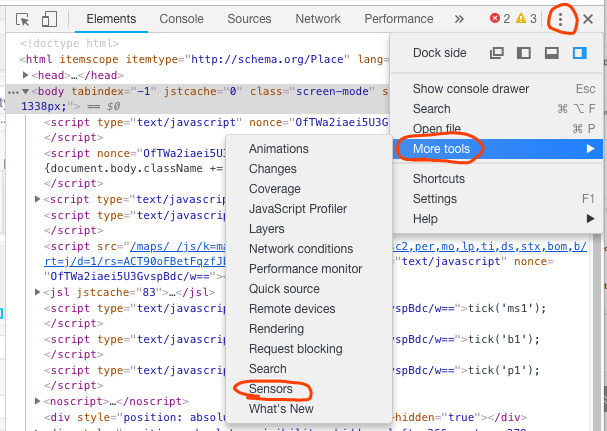Viewport: 607px width, 431px height.
Task: Collapse the body element node
Action: [x=26, y=91]
